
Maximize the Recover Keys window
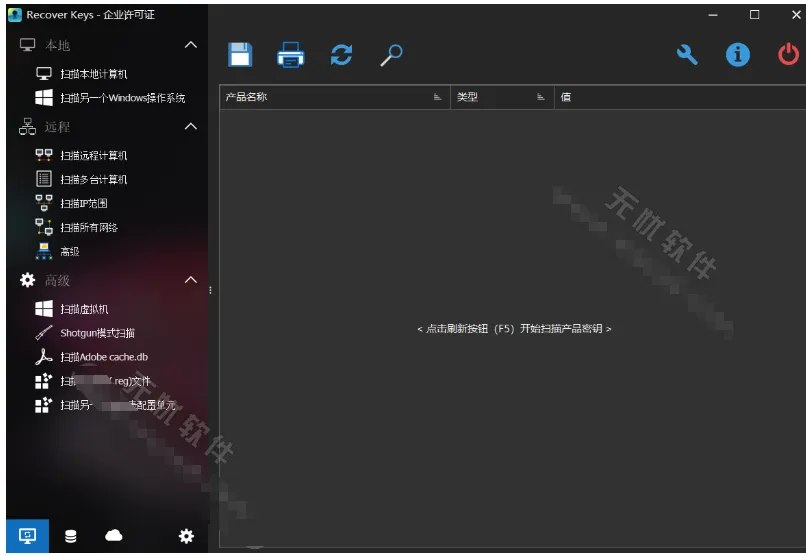click(x=755, y=14)
